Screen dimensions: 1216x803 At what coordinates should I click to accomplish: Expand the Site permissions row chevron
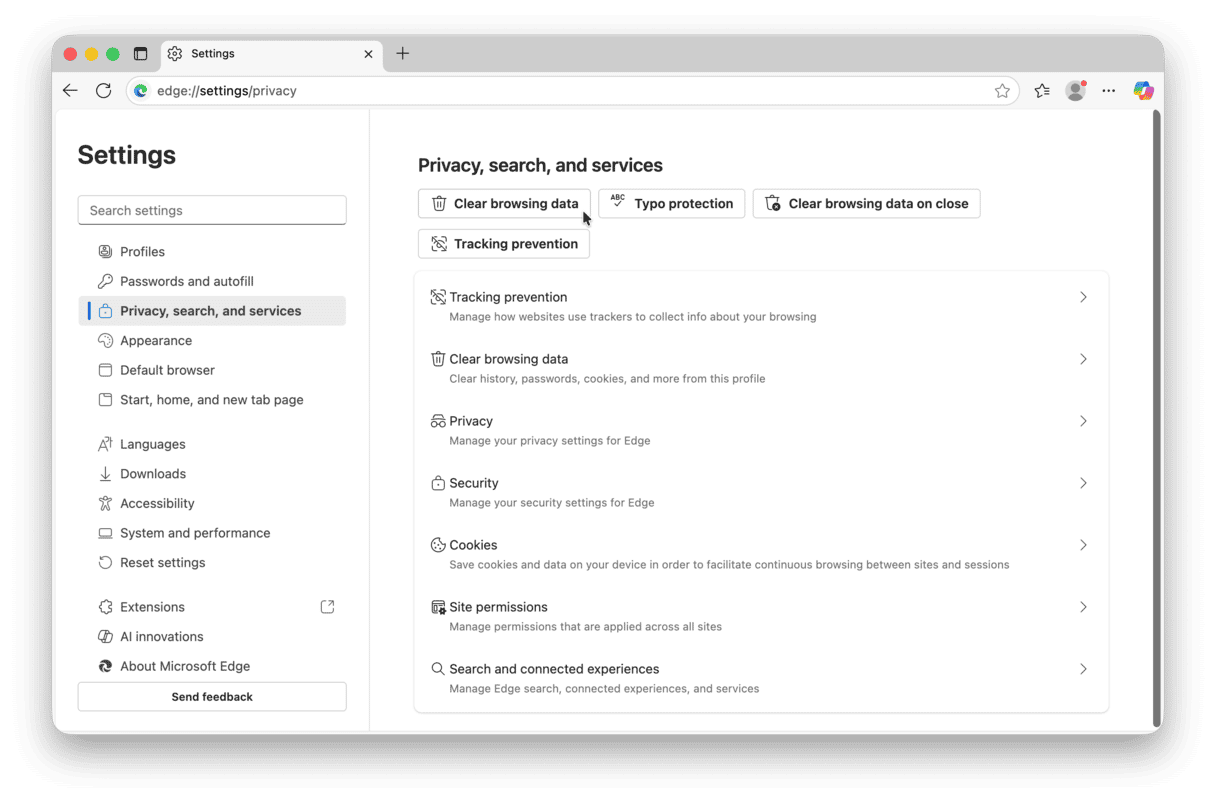[1083, 607]
